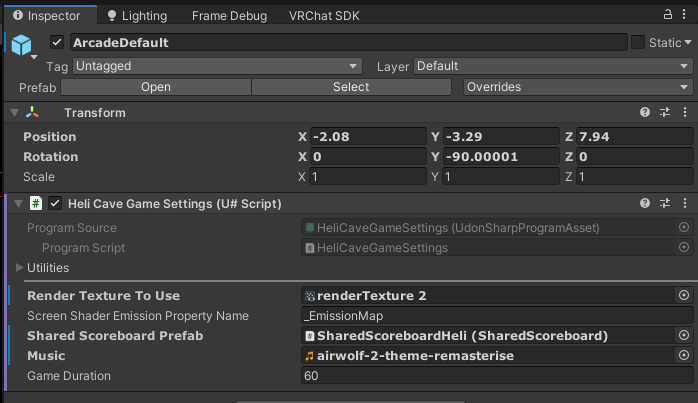Open the Tag dropdown showing Untagged
The width and height of the screenshot is (698, 403).
tap(217, 66)
